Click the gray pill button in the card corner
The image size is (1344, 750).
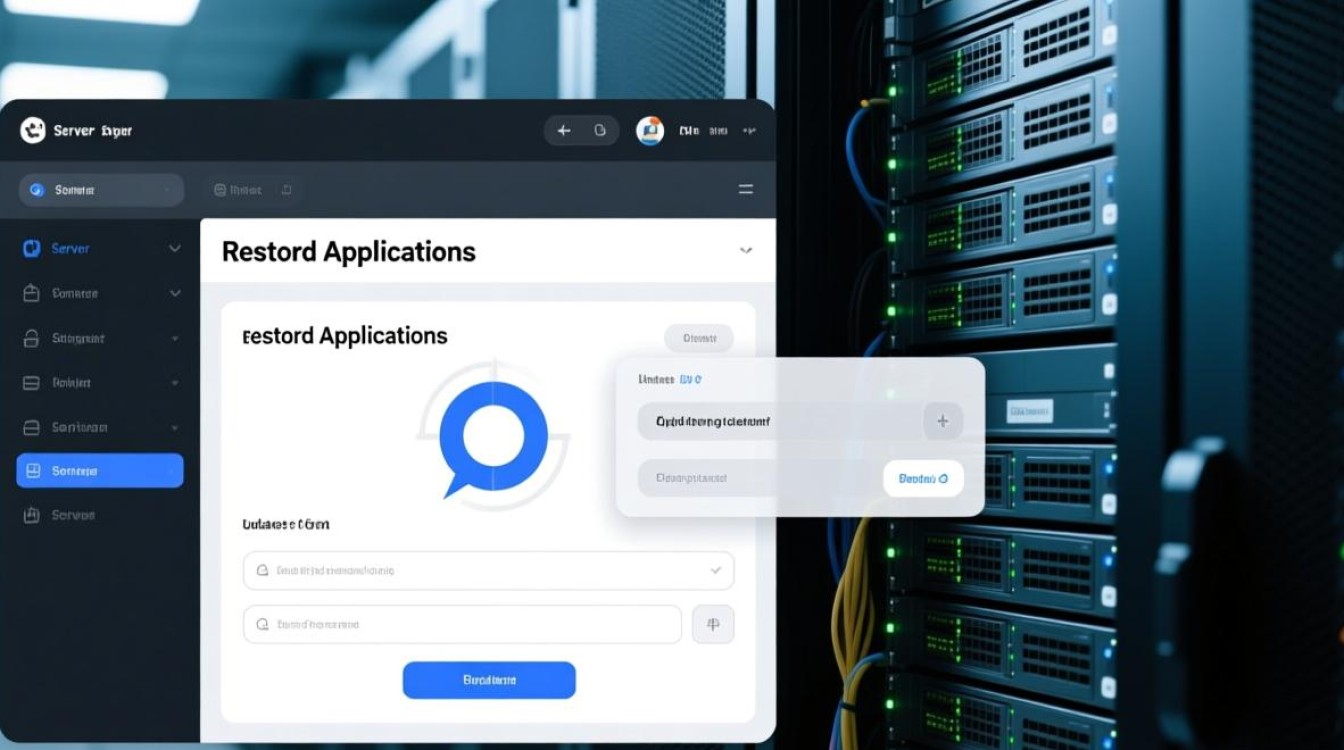pyautogui.click(x=699, y=338)
